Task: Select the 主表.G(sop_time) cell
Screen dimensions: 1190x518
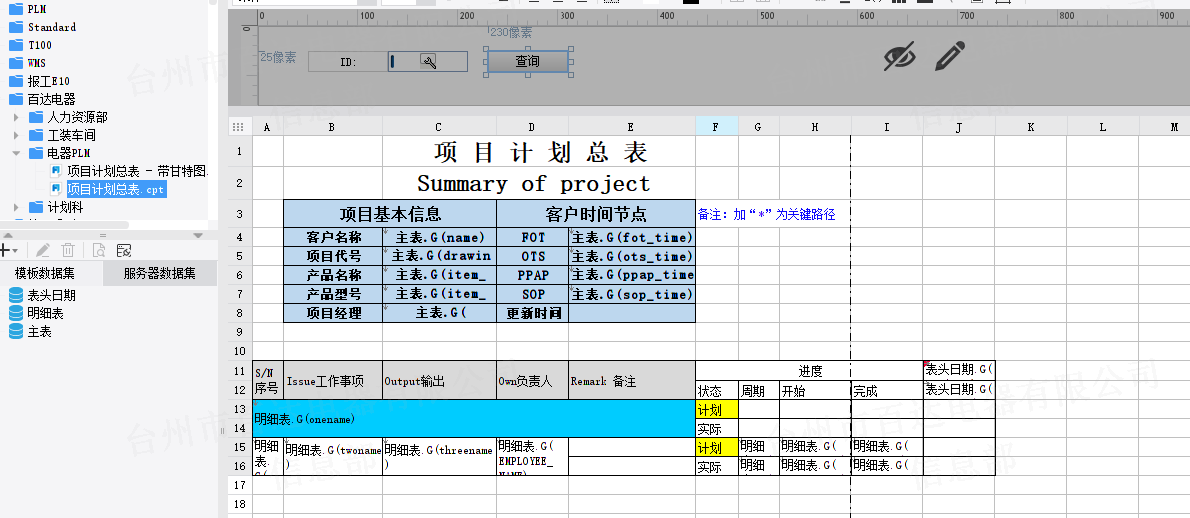Action: pos(631,294)
